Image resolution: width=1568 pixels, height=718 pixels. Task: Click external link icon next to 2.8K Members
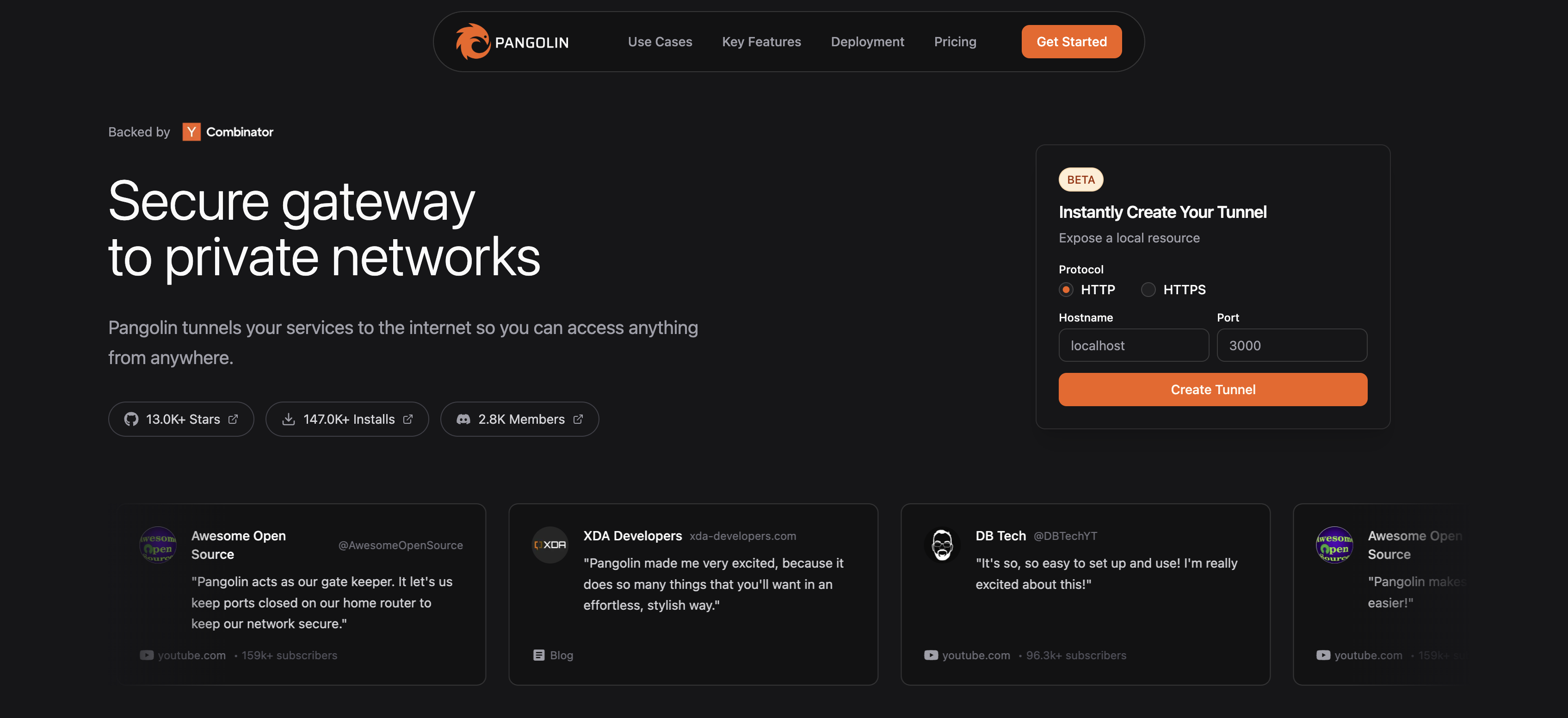pos(578,419)
